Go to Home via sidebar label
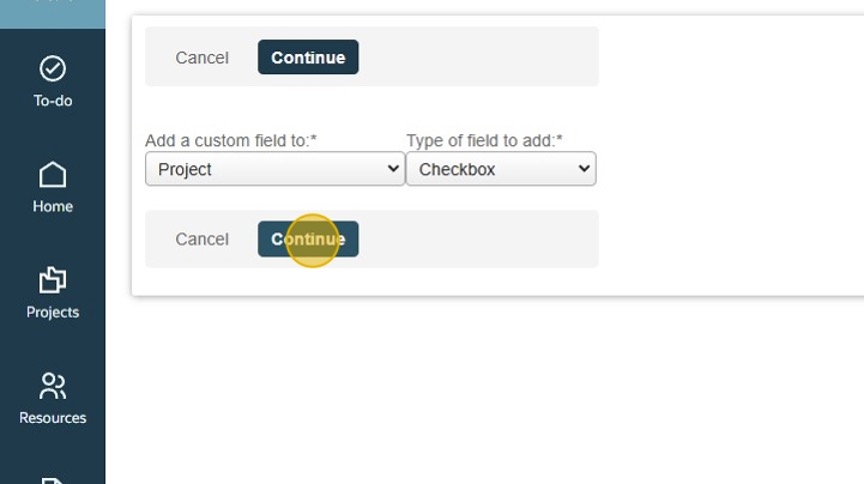 (x=52, y=207)
